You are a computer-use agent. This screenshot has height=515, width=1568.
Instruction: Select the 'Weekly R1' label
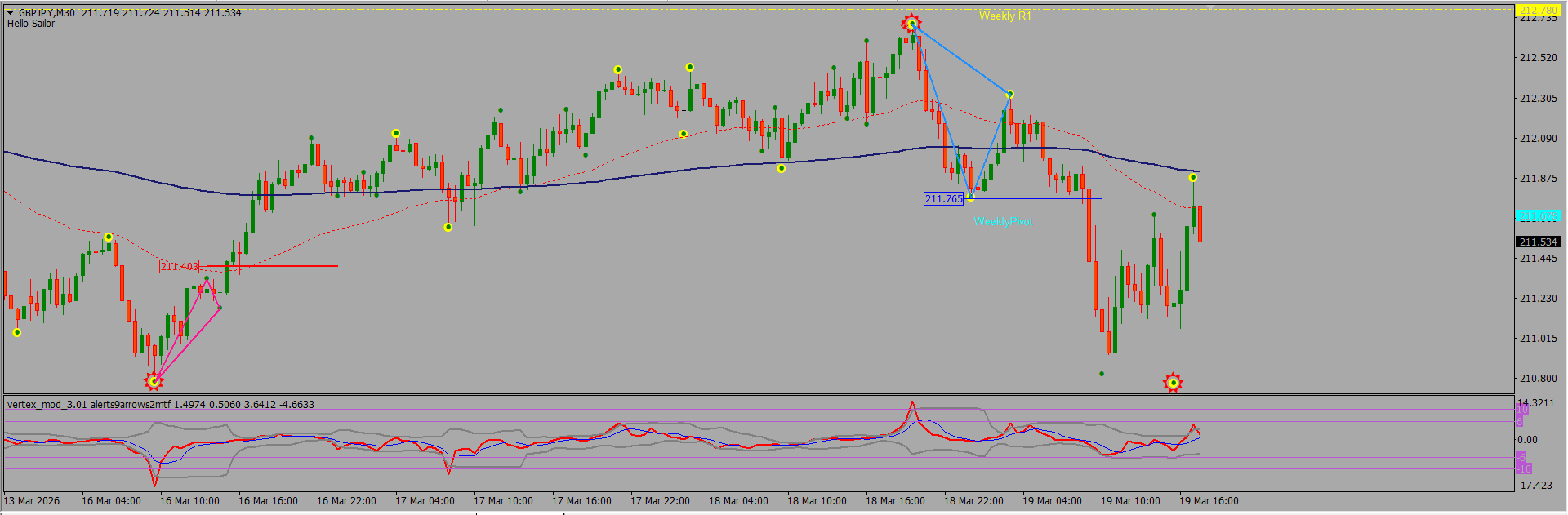1004,16
